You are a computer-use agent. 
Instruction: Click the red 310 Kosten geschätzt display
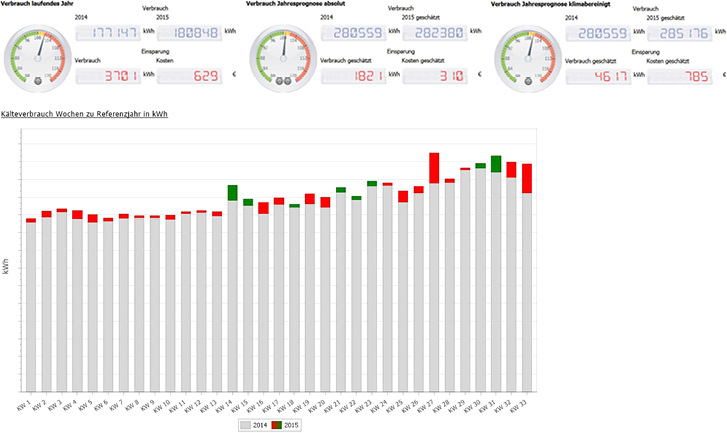click(x=436, y=74)
